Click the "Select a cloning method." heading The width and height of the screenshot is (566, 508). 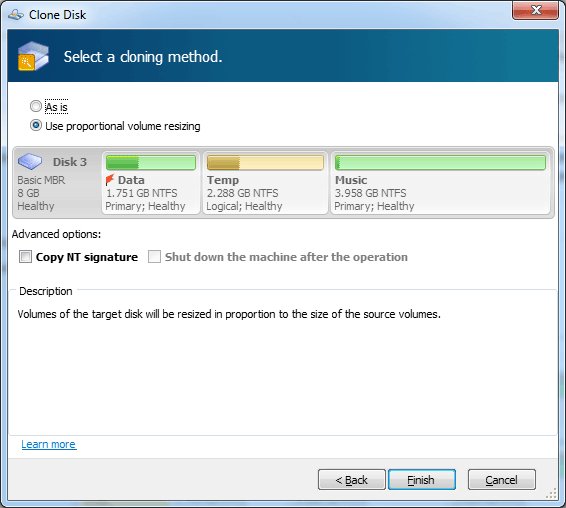tap(143, 57)
